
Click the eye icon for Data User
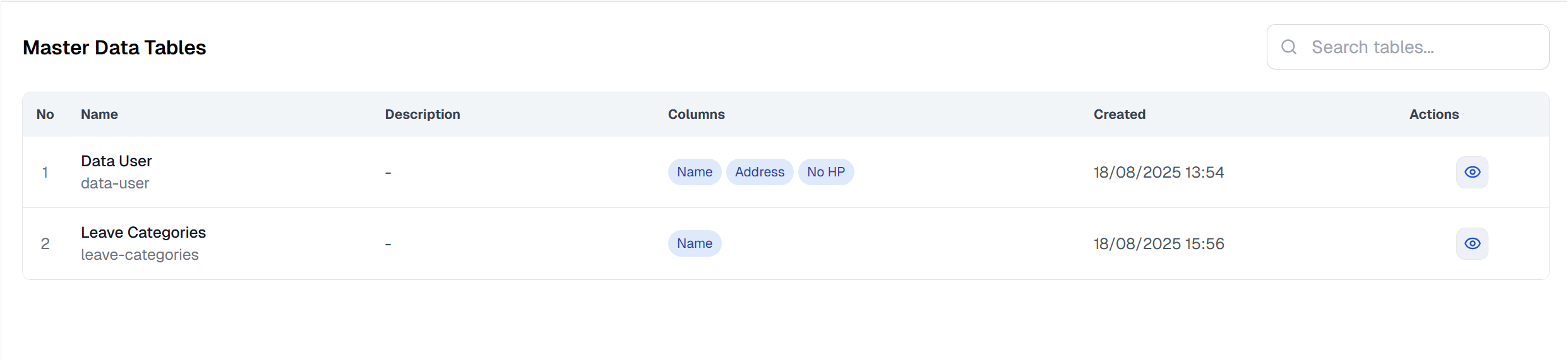click(x=1472, y=172)
